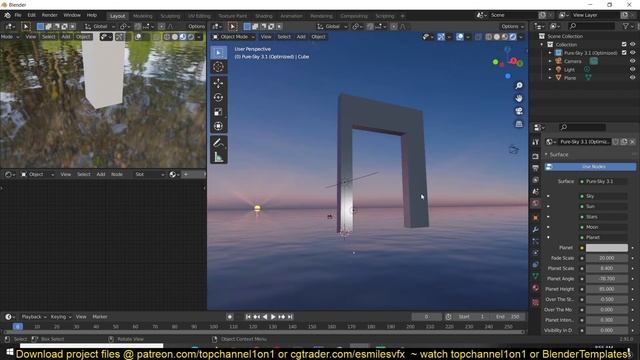Open main viewport Options dropdown
The width and height of the screenshot is (640, 360).
tap(512, 27)
